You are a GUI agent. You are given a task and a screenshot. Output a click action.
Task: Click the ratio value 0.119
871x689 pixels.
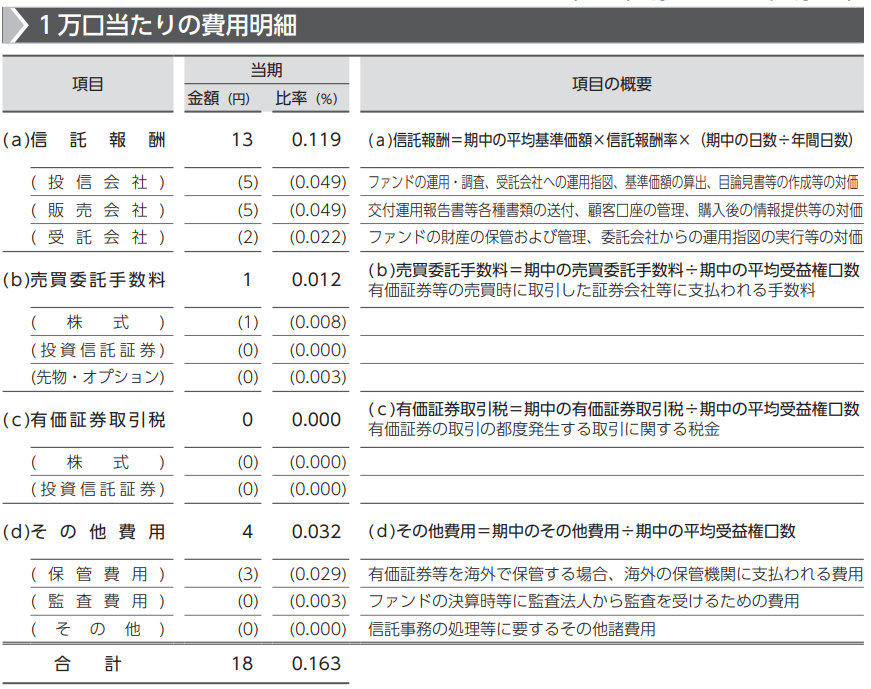click(x=316, y=139)
